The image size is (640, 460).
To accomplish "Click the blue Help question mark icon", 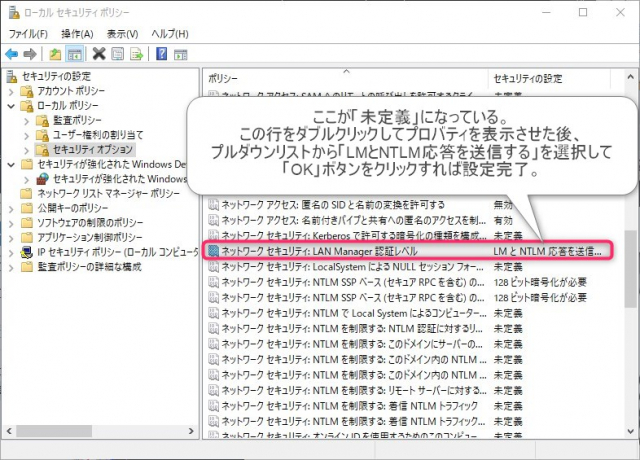I will point(162,54).
